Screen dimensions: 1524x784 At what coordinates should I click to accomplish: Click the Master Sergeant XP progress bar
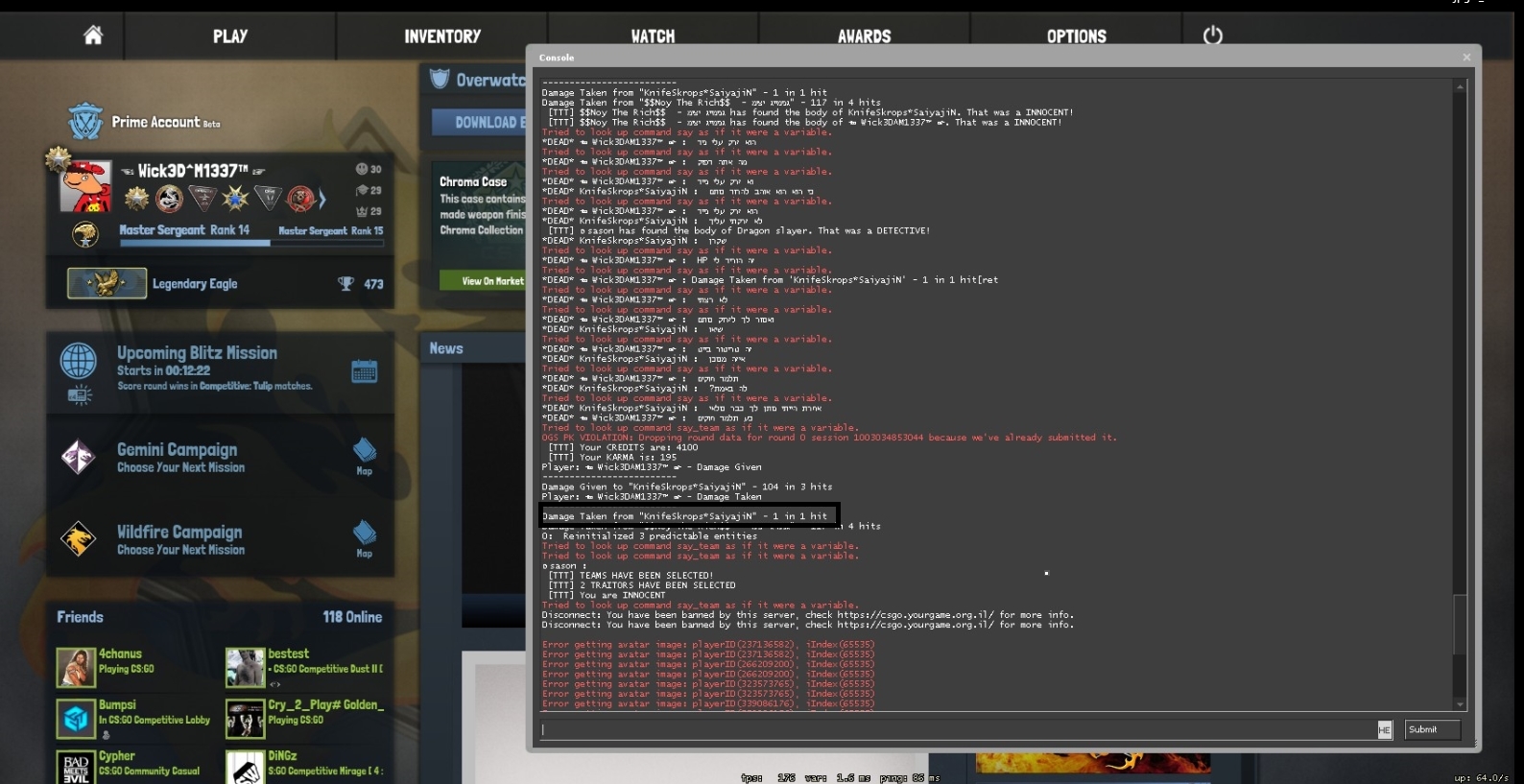click(x=251, y=243)
